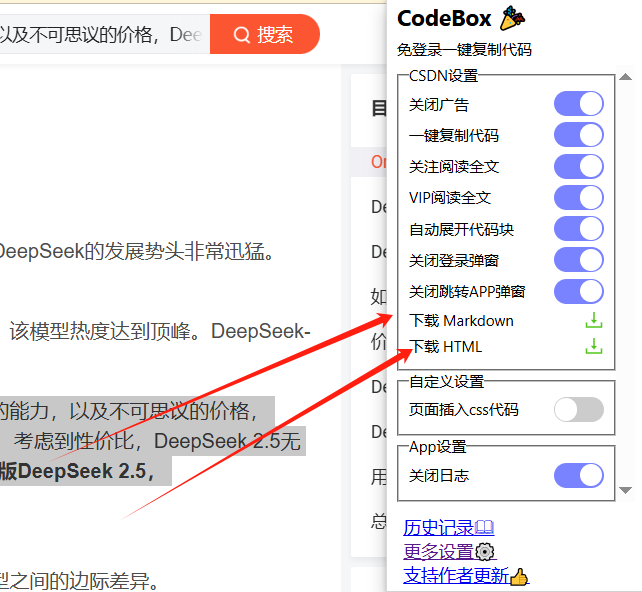The height and width of the screenshot is (592, 642).
Task: Click the text 该模型热度达到顶峰
Action: [104, 331]
